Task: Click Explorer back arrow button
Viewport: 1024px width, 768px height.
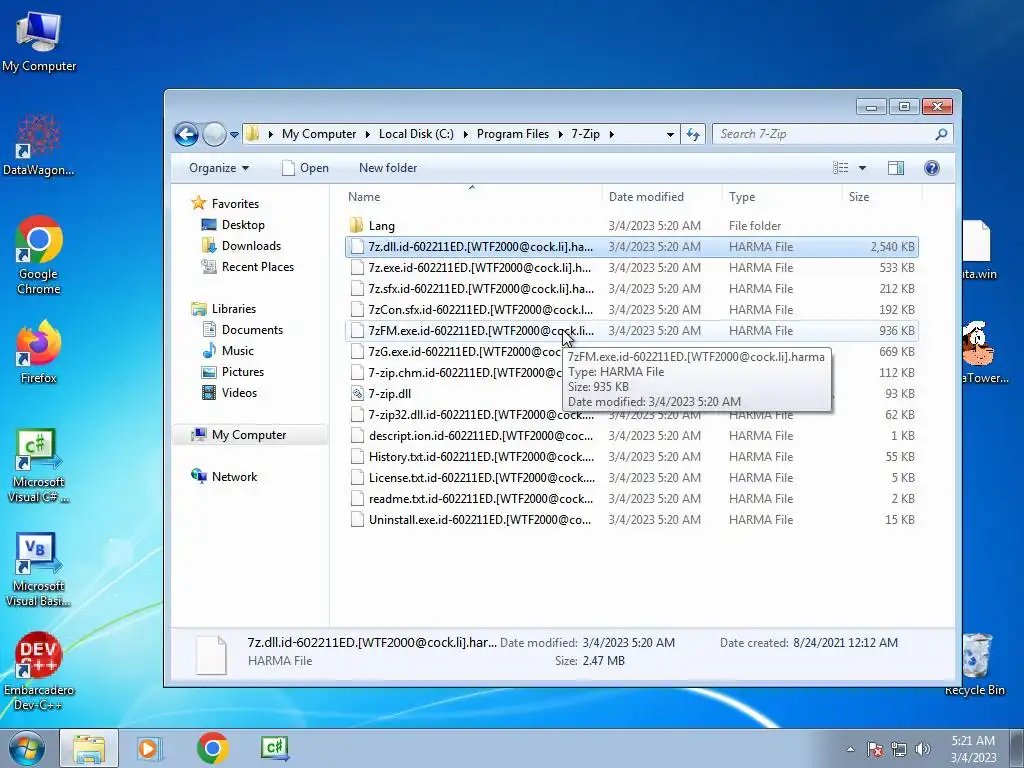Action: [x=186, y=135]
